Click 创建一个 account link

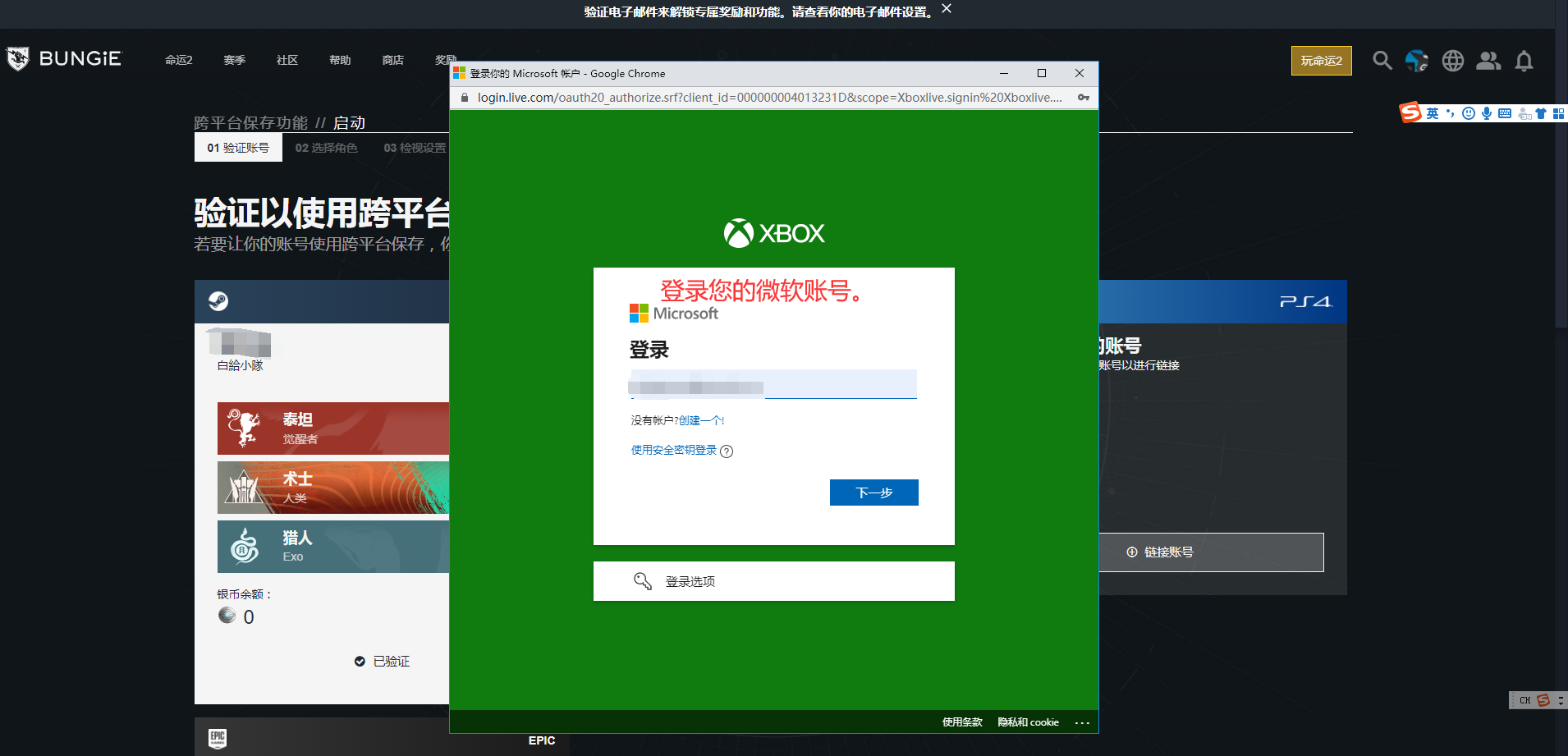[701, 420]
